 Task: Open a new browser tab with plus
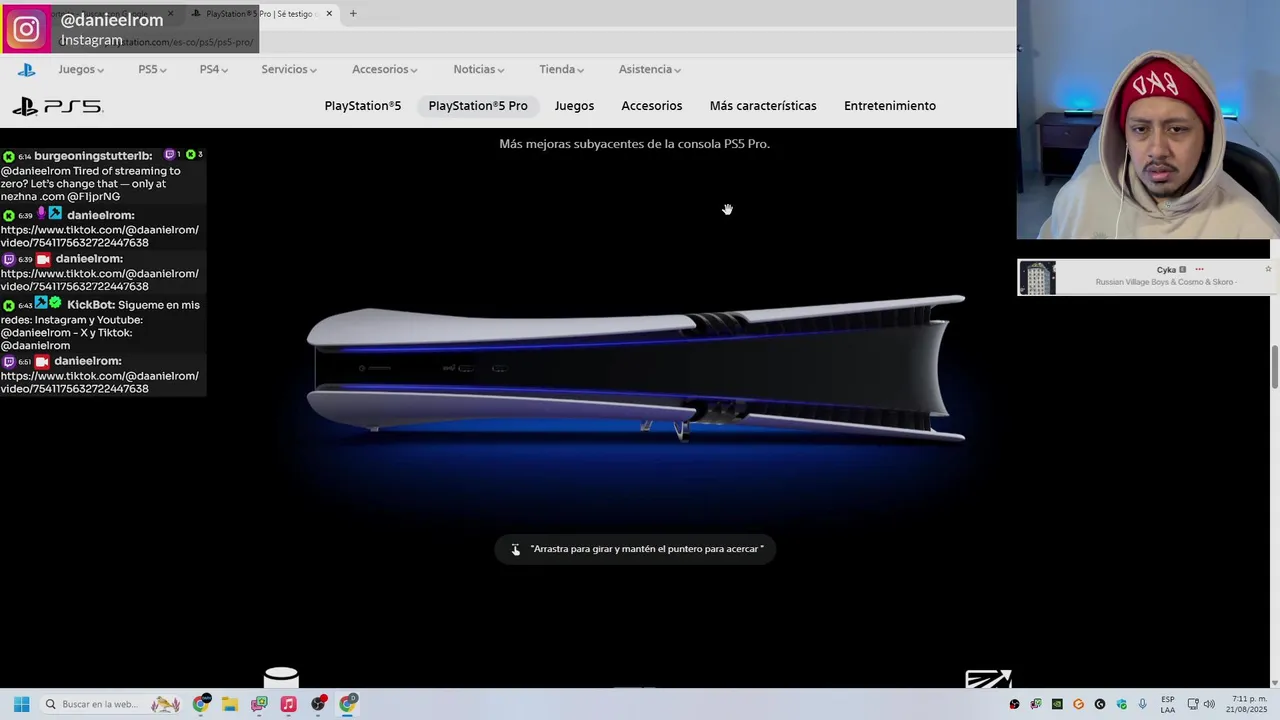click(352, 13)
